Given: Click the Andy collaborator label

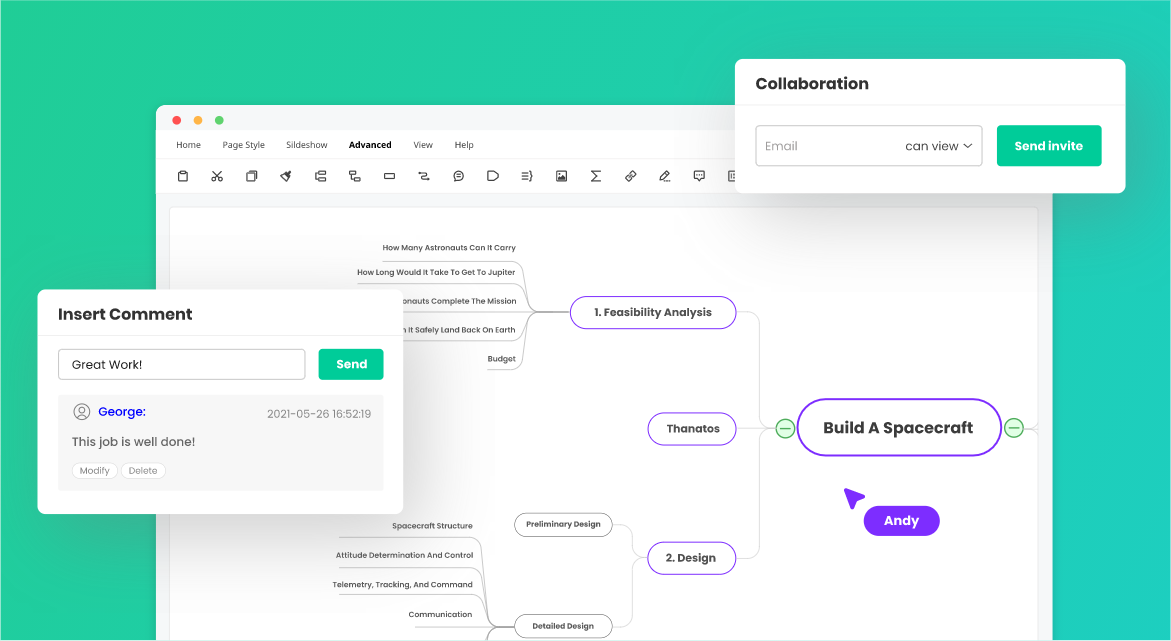Looking at the screenshot, I should (x=901, y=521).
